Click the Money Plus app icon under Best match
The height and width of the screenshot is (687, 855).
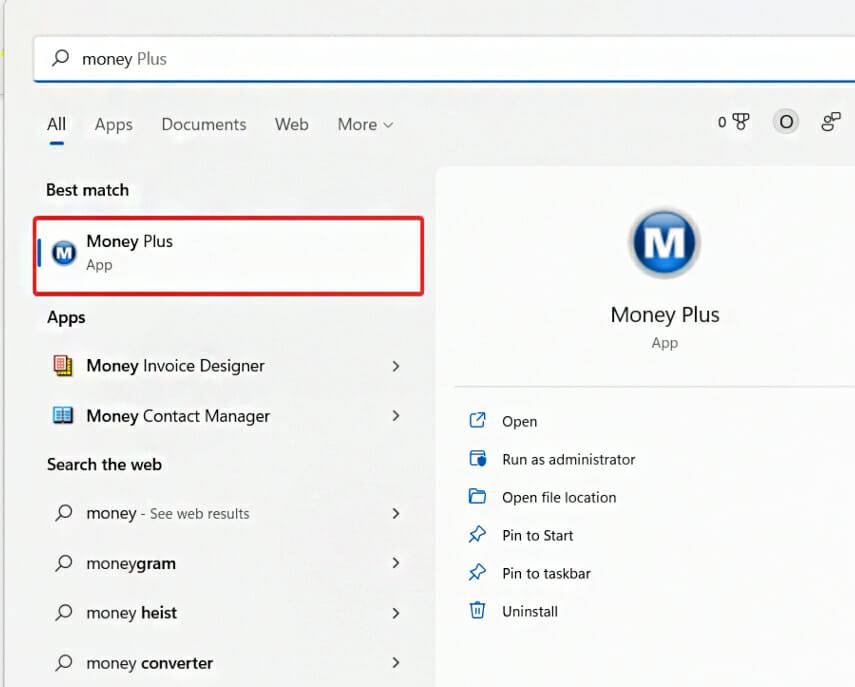pos(63,252)
